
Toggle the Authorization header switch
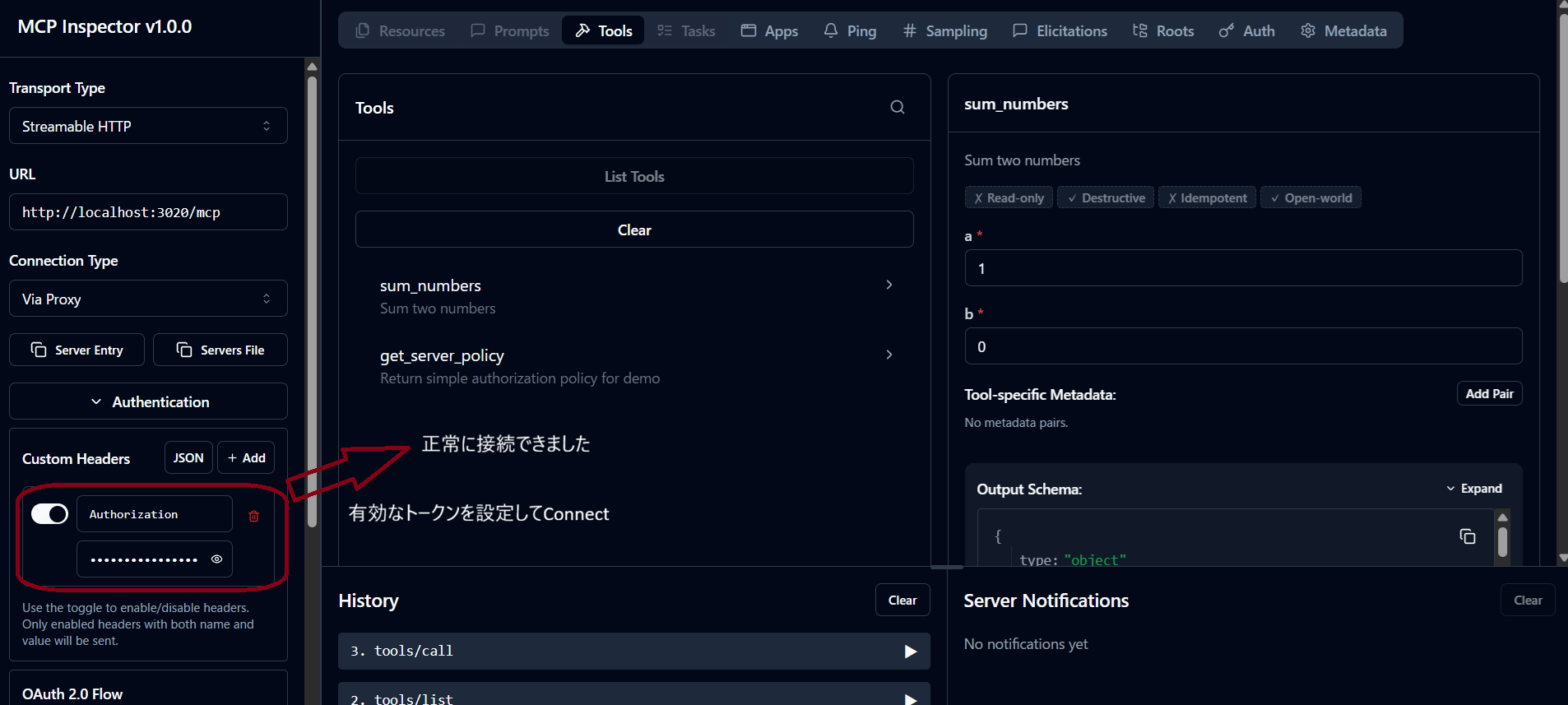(x=49, y=514)
